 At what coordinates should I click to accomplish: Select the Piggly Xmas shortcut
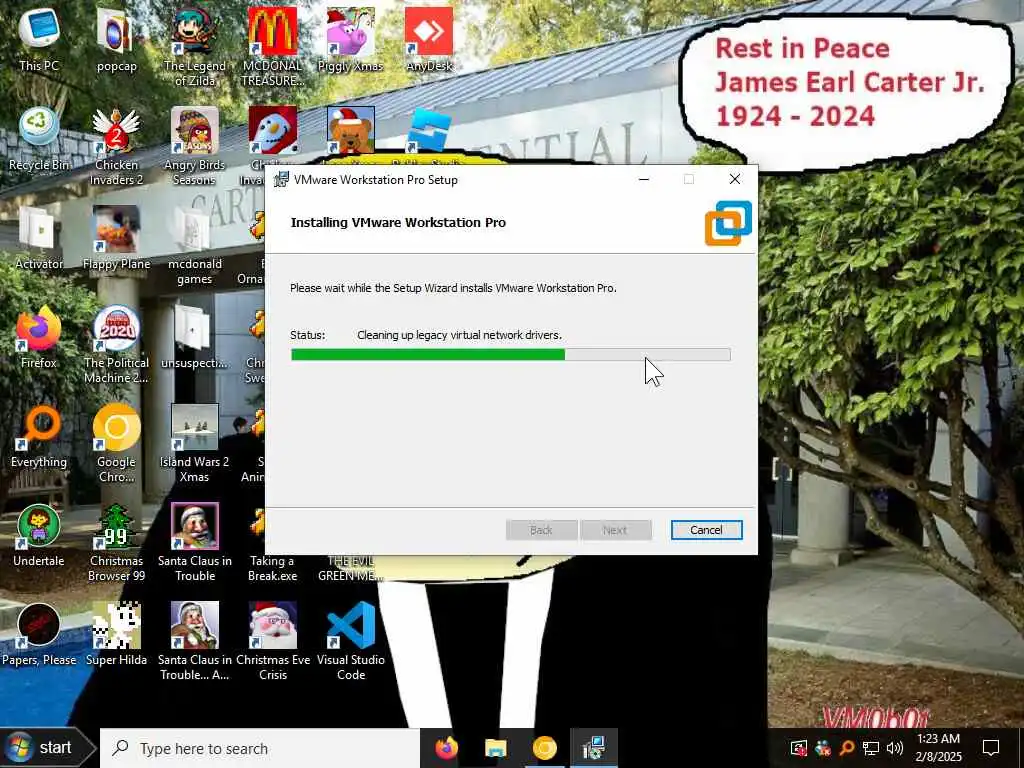(350, 39)
